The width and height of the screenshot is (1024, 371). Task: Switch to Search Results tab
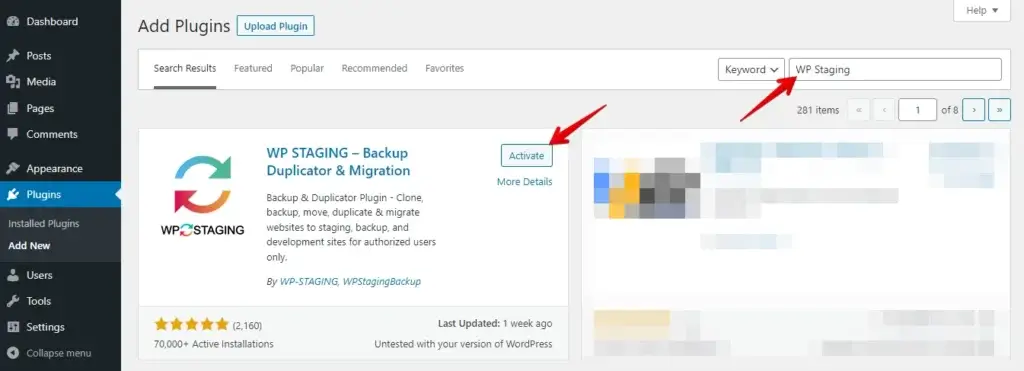point(185,69)
